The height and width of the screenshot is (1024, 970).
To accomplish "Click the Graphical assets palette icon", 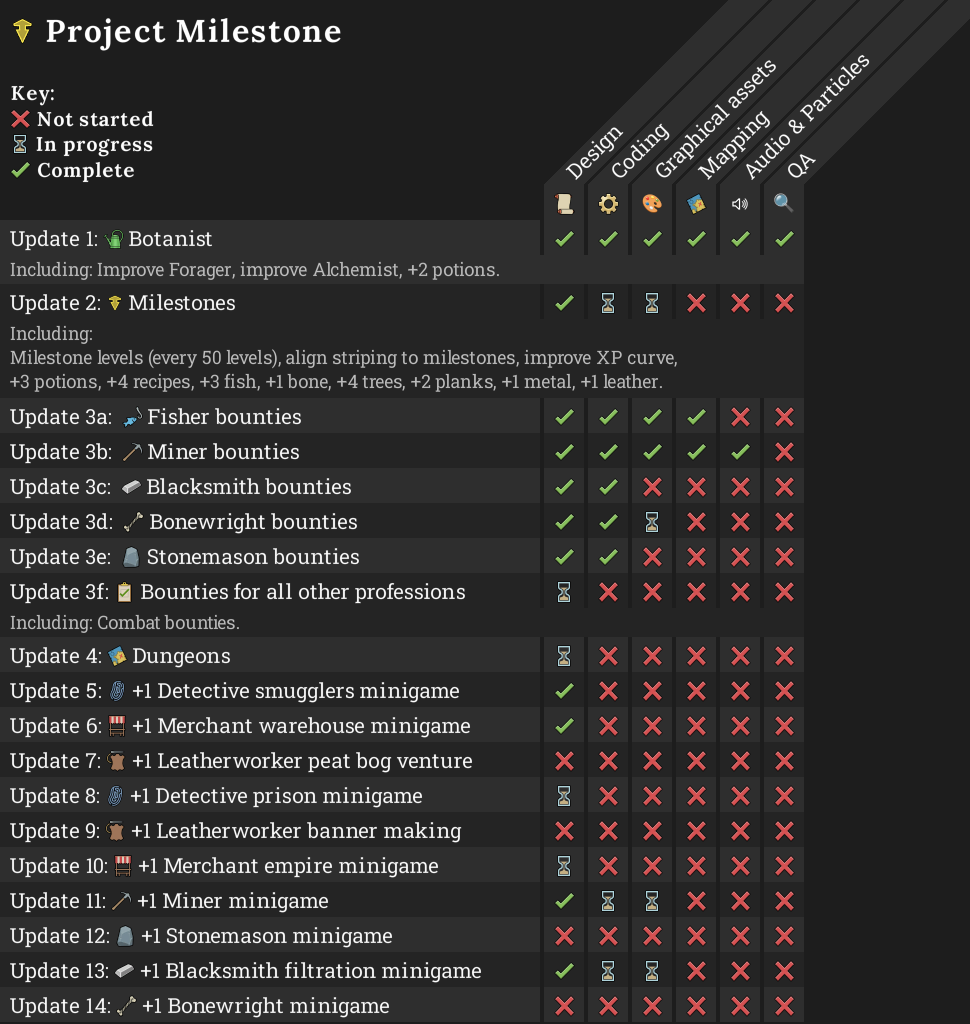I will 652,204.
